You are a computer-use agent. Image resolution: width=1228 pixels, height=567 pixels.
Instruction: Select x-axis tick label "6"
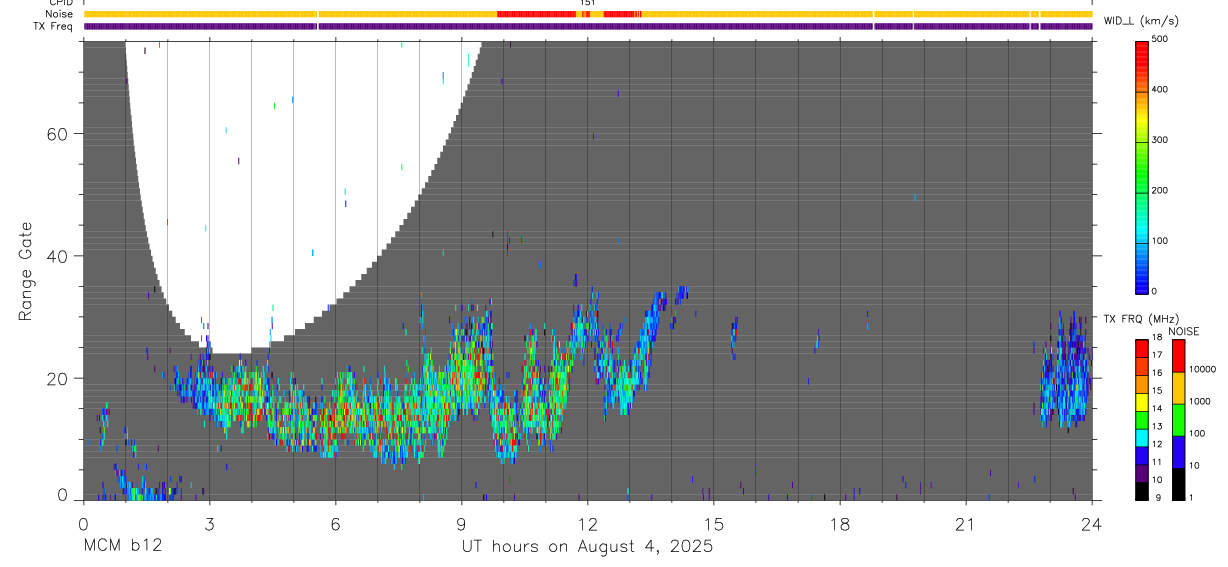(x=335, y=525)
